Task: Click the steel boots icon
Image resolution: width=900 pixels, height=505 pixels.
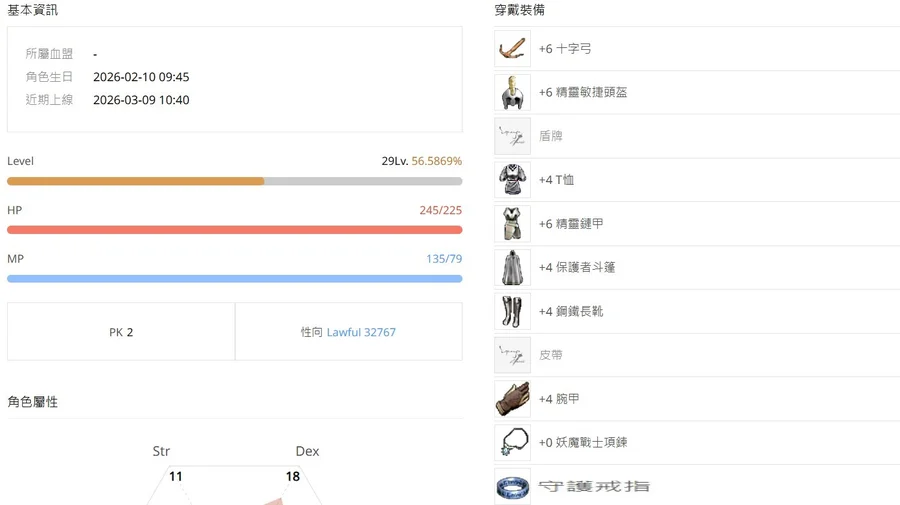Action: click(512, 311)
